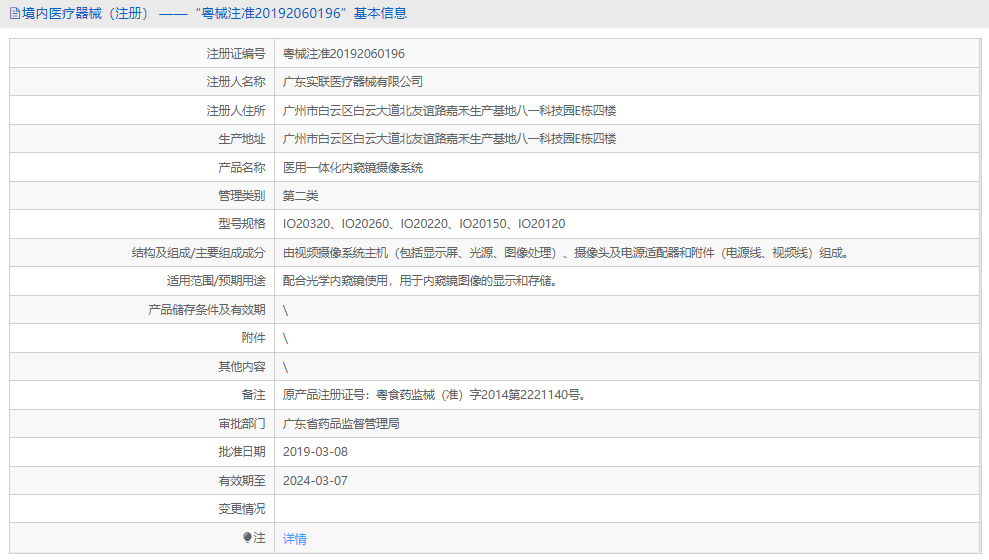Click the structure description beginning 由视频摄像系统主机
This screenshot has width=989, height=560.
tap(567, 252)
